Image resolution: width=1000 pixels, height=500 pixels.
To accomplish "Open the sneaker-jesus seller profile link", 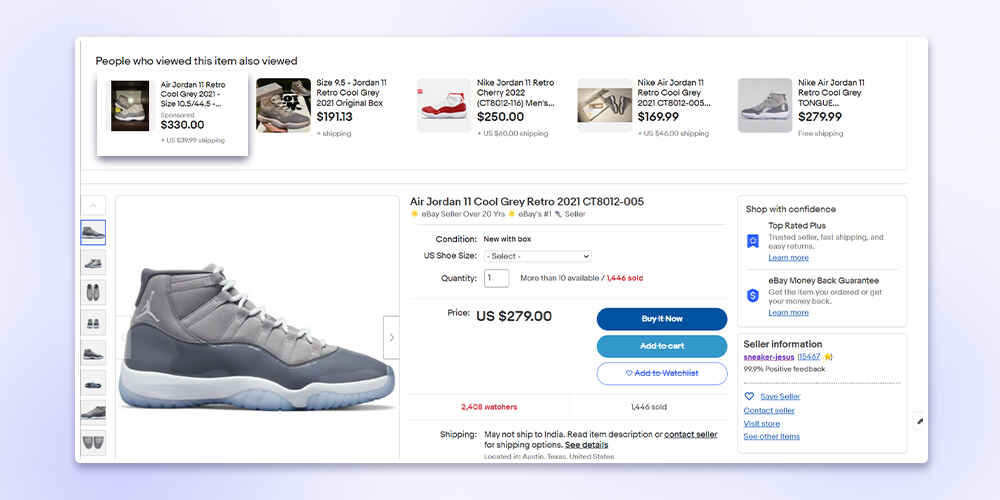I will (x=768, y=357).
